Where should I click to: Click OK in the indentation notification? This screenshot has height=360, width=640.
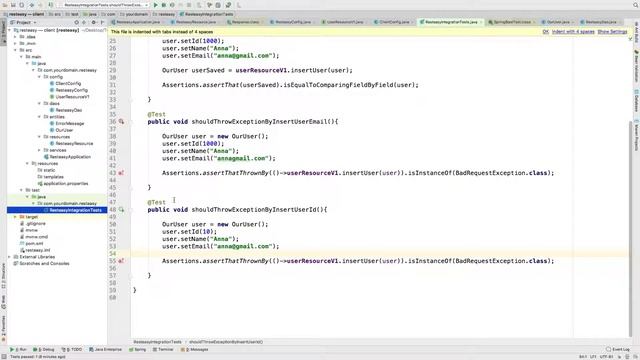coord(545,32)
